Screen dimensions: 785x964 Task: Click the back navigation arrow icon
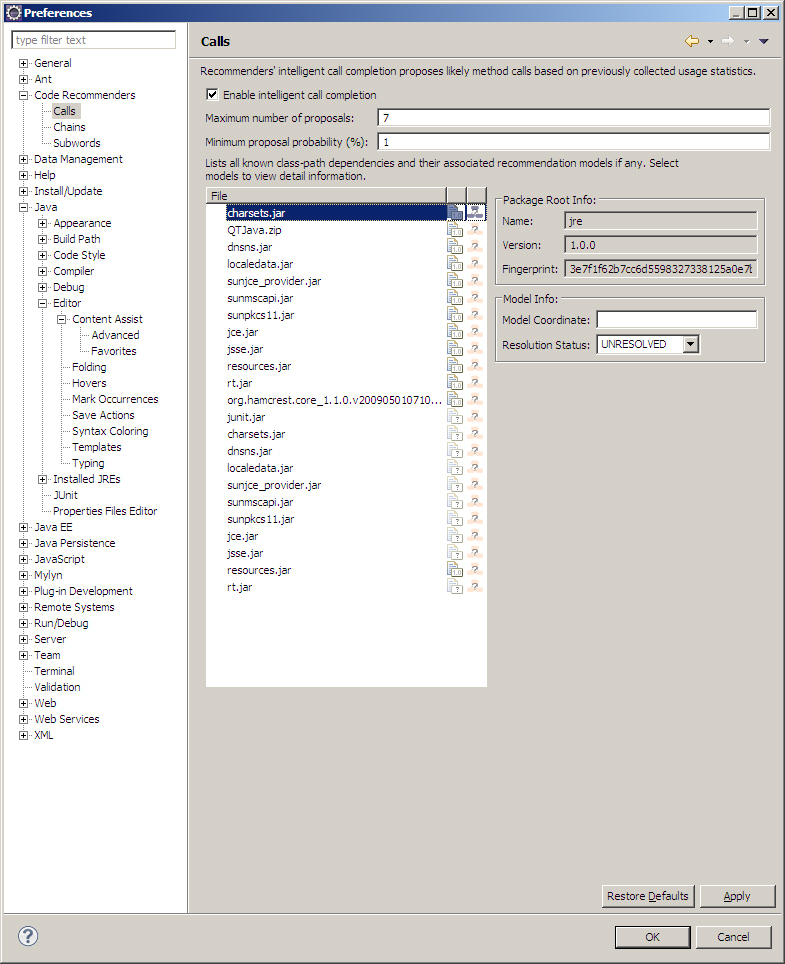(x=692, y=41)
